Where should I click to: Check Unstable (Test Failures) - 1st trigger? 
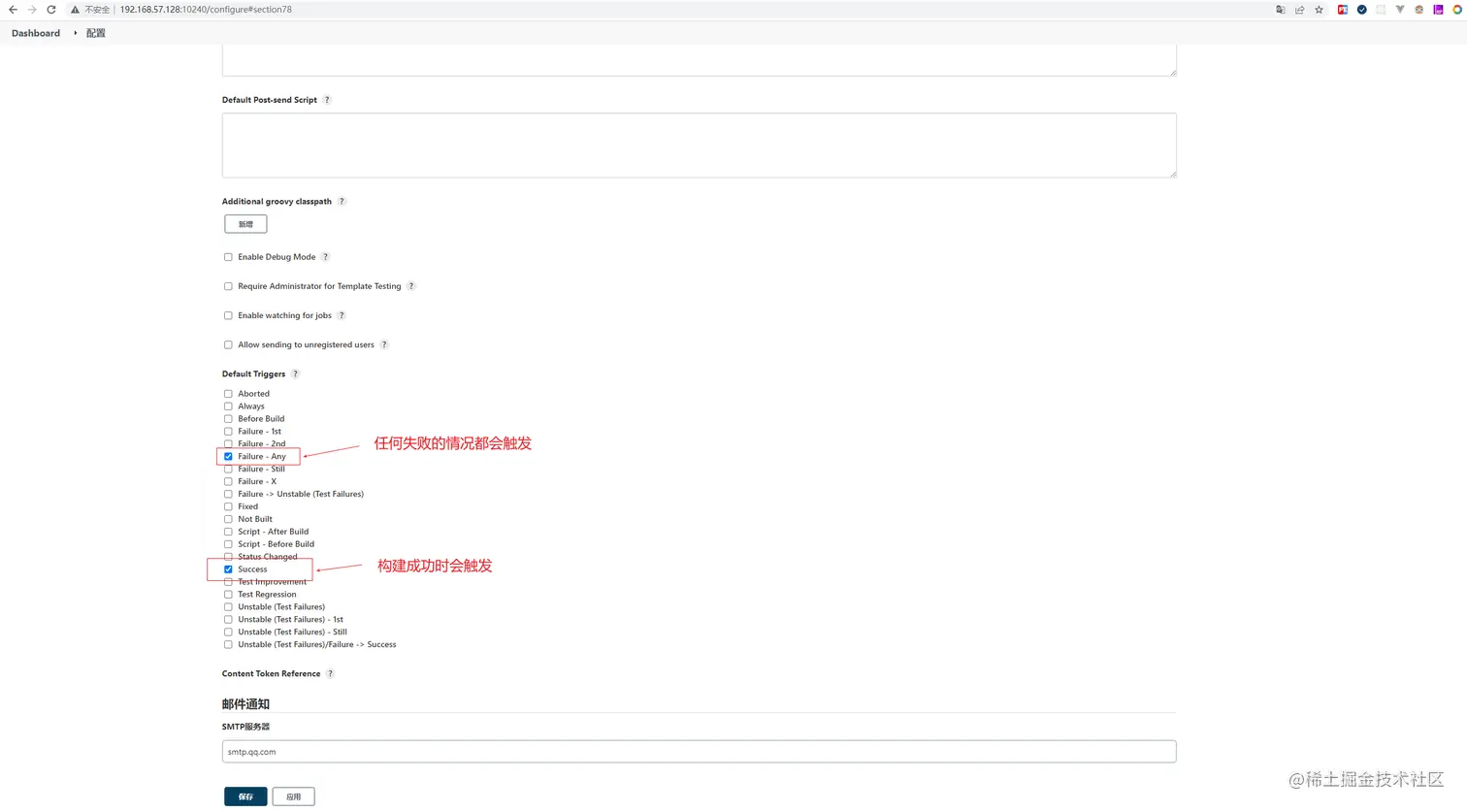[228, 620]
